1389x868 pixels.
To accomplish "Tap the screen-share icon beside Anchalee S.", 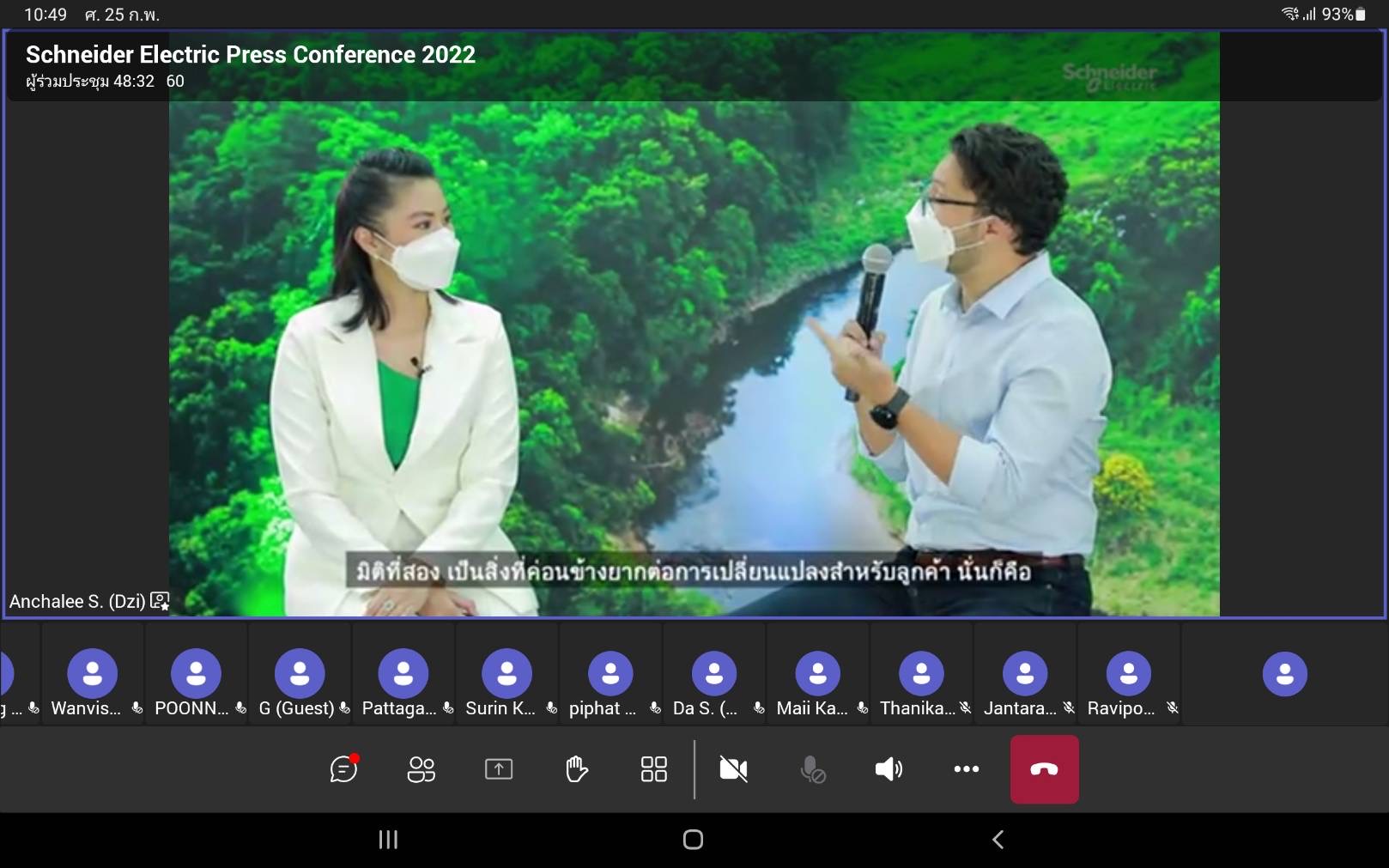I will pyautogui.click(x=160, y=601).
